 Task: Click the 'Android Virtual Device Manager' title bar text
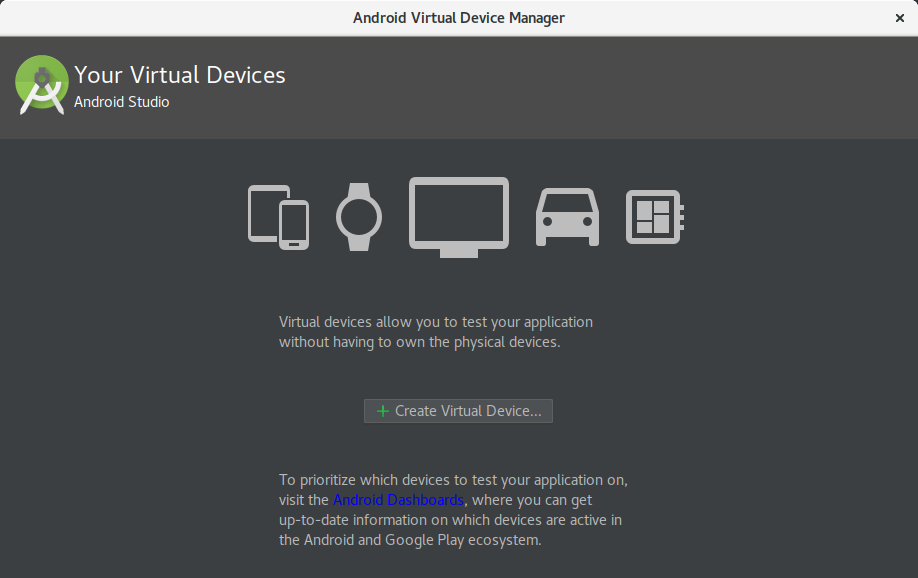click(459, 18)
